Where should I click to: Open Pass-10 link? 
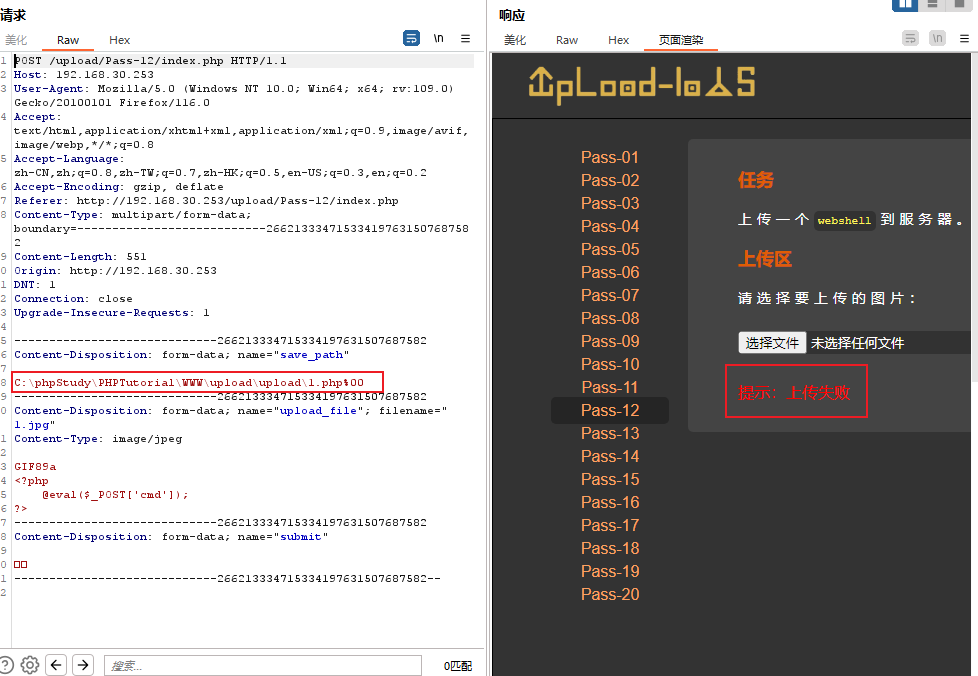click(x=609, y=364)
